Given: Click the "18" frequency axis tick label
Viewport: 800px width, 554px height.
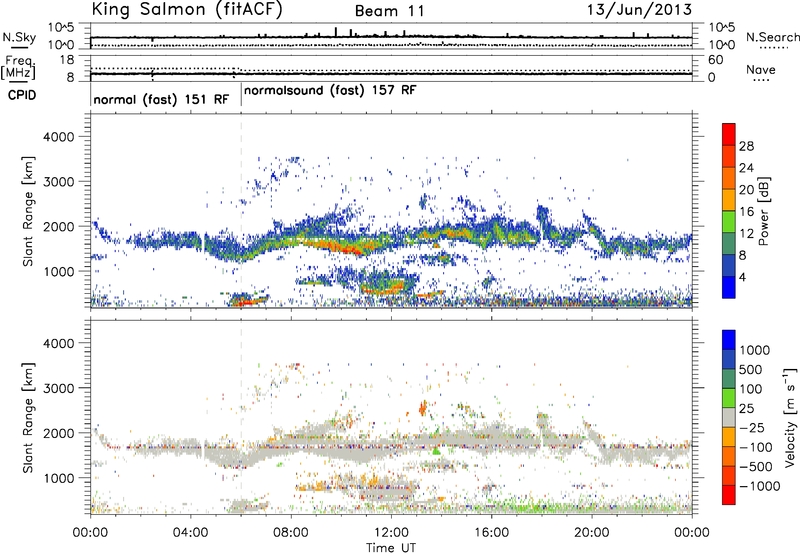Looking at the screenshot, I should point(67,60).
